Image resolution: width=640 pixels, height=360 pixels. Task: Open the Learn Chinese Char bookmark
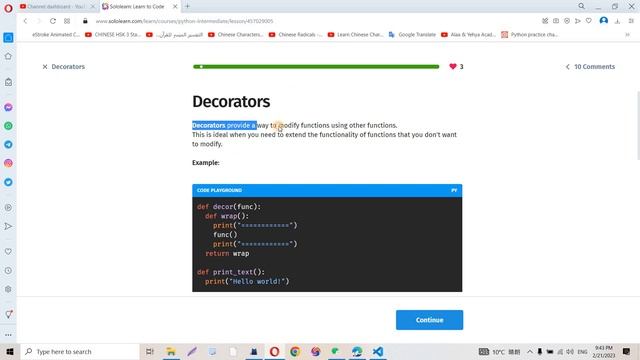click(356, 35)
